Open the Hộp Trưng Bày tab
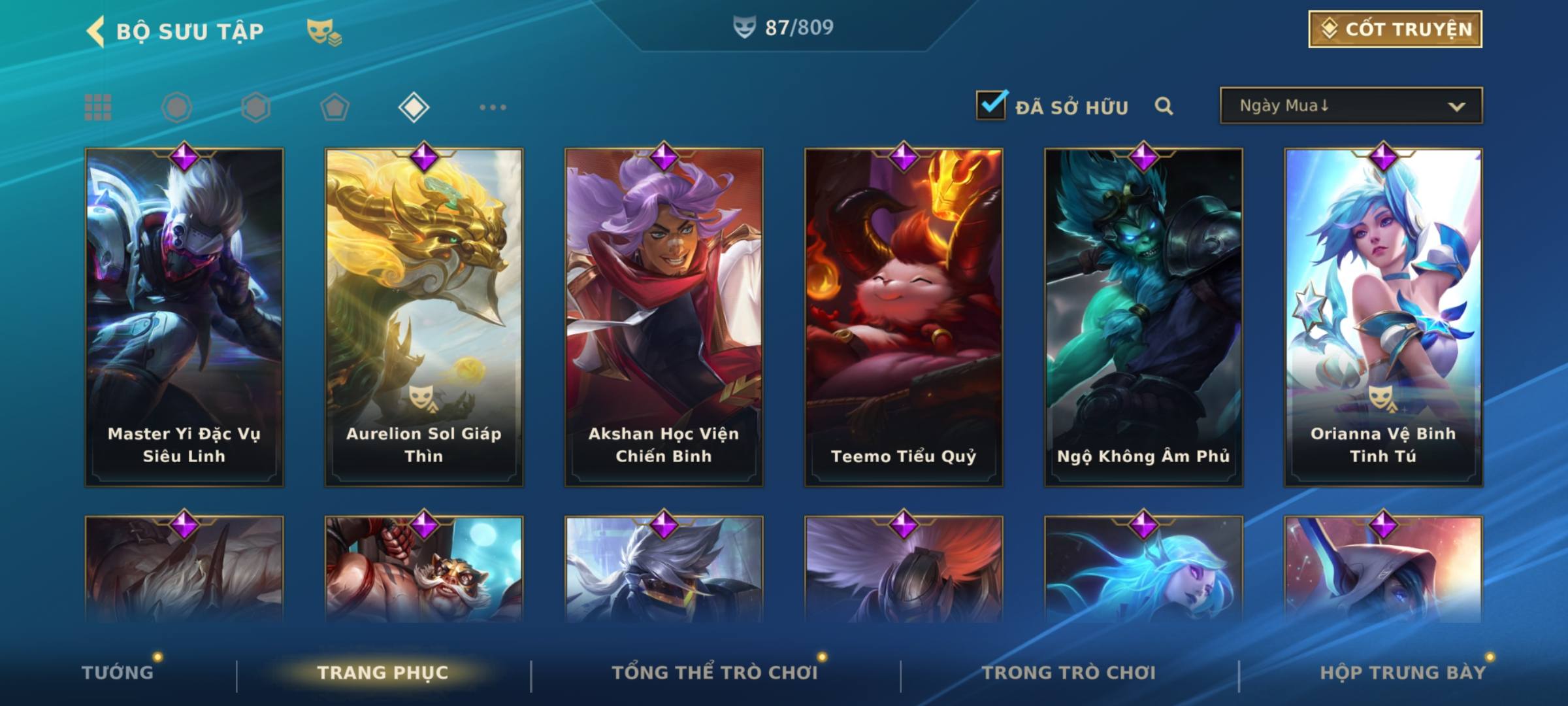Screen dimensions: 1568x706 [1403, 673]
